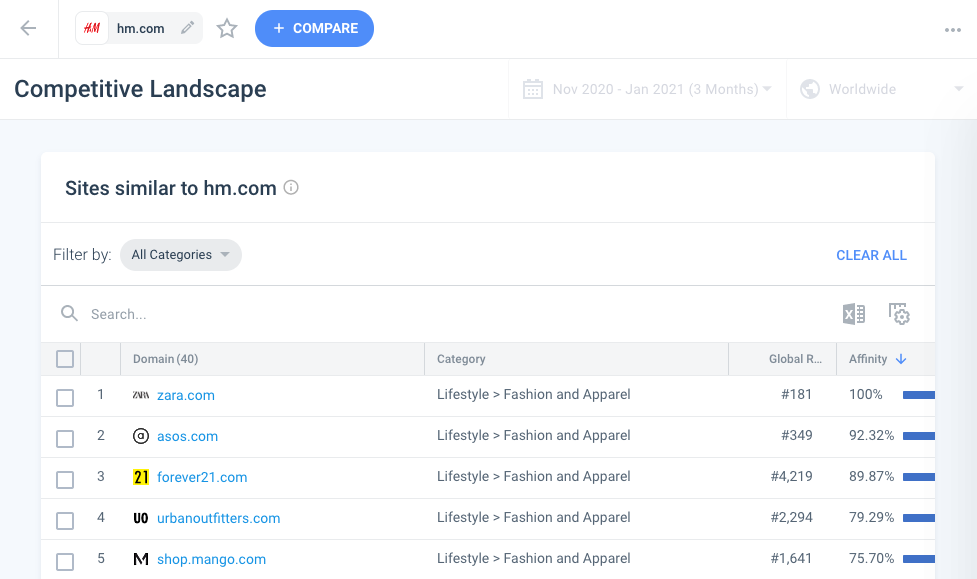Click the H&M logo icon
Screen dimensions: 977x579
point(92,28)
